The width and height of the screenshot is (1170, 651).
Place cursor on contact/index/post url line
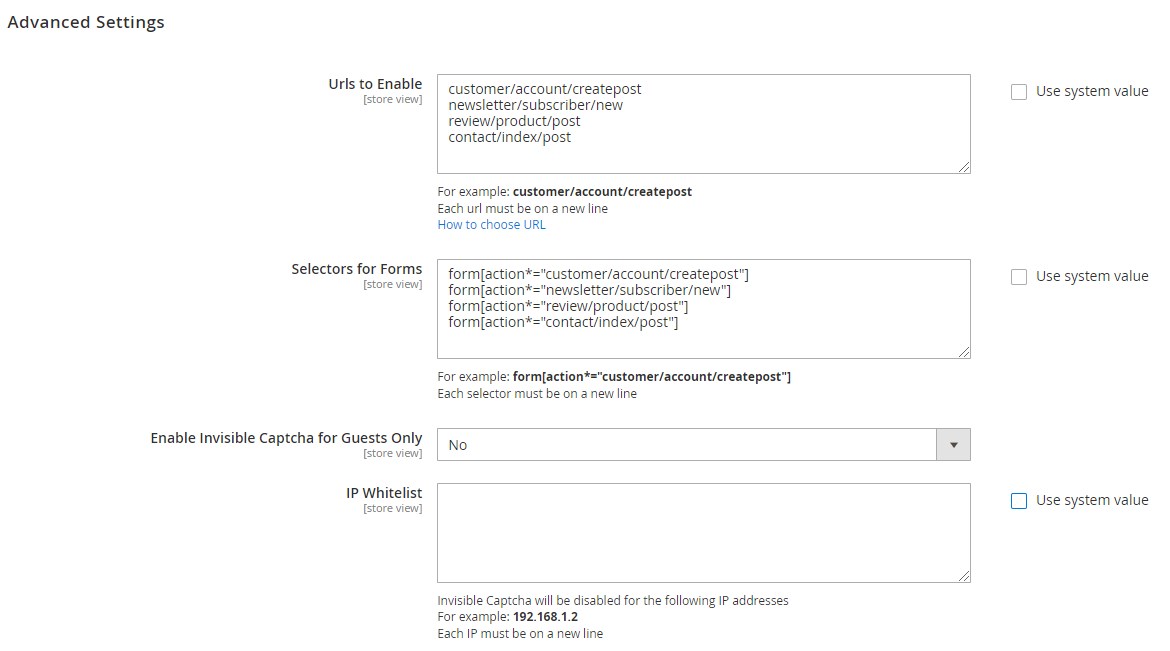coord(510,137)
